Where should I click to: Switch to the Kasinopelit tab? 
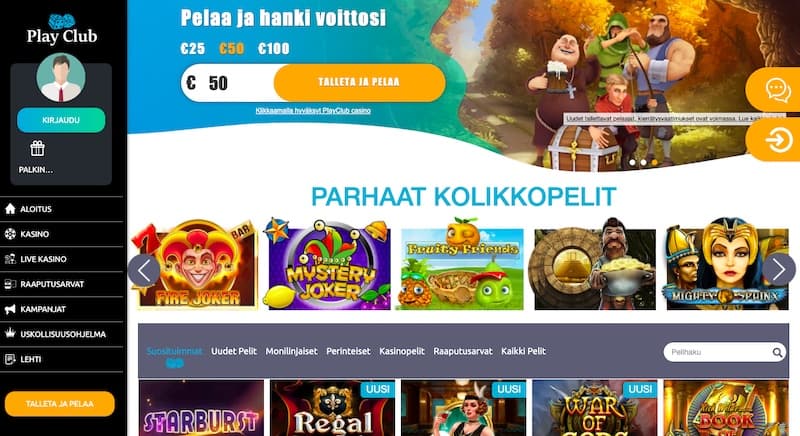point(402,351)
